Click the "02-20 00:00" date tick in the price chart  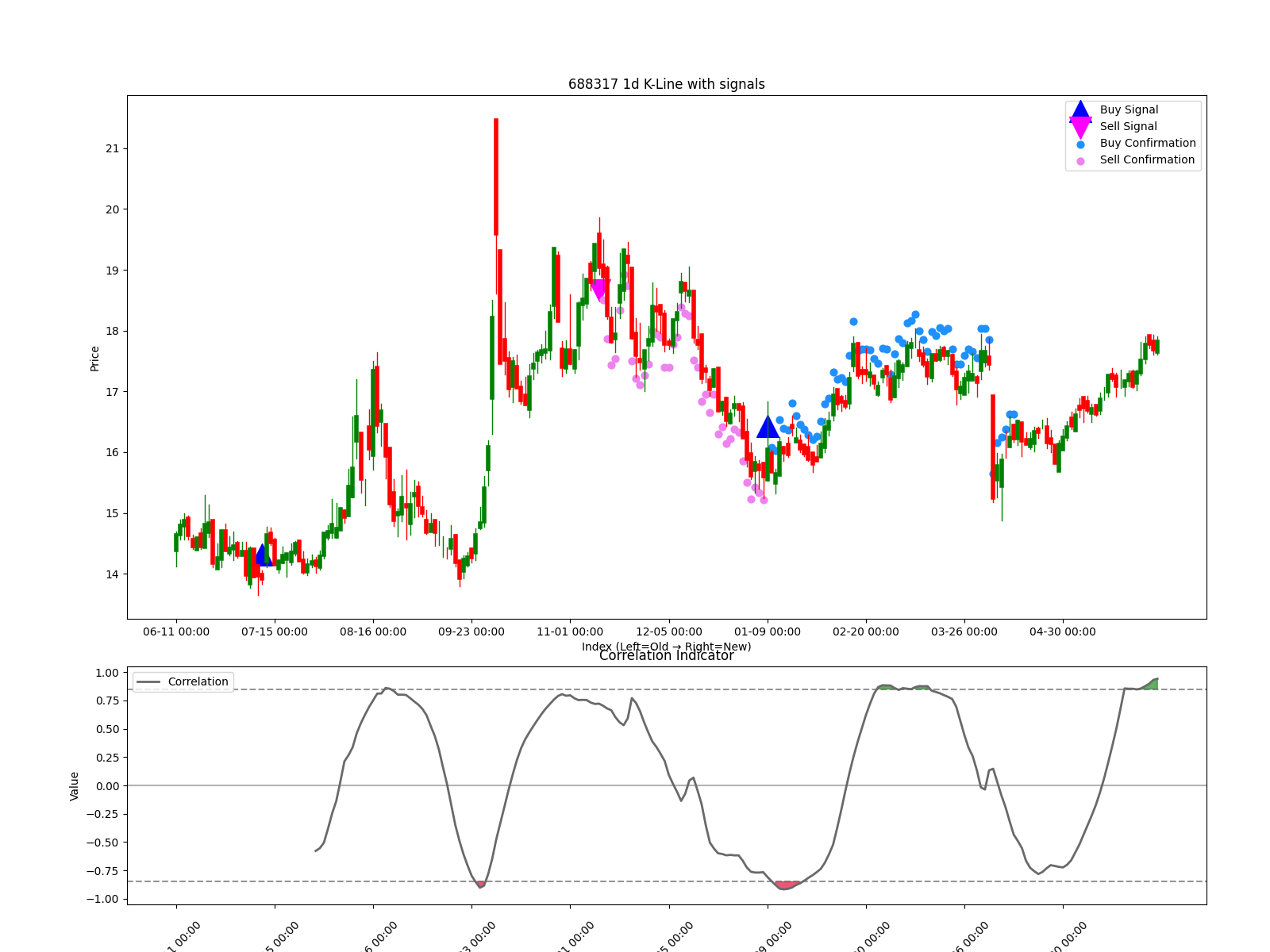pyautogui.click(x=866, y=631)
